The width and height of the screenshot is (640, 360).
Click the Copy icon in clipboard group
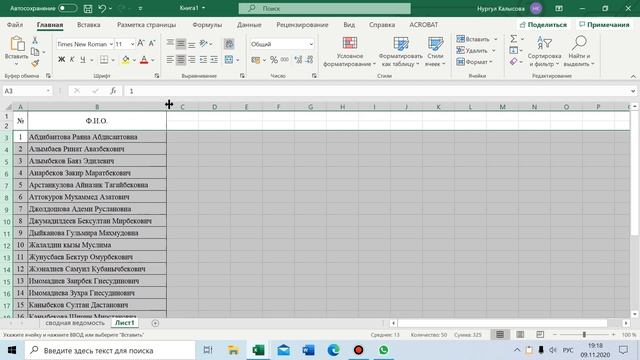(x=35, y=52)
